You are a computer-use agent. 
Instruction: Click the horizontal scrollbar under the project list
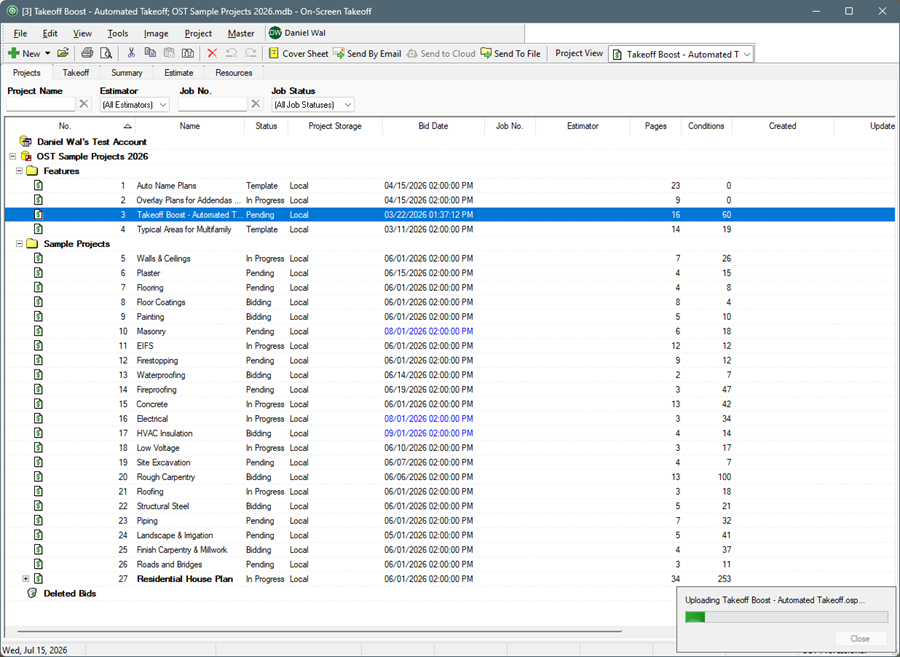click(x=320, y=631)
